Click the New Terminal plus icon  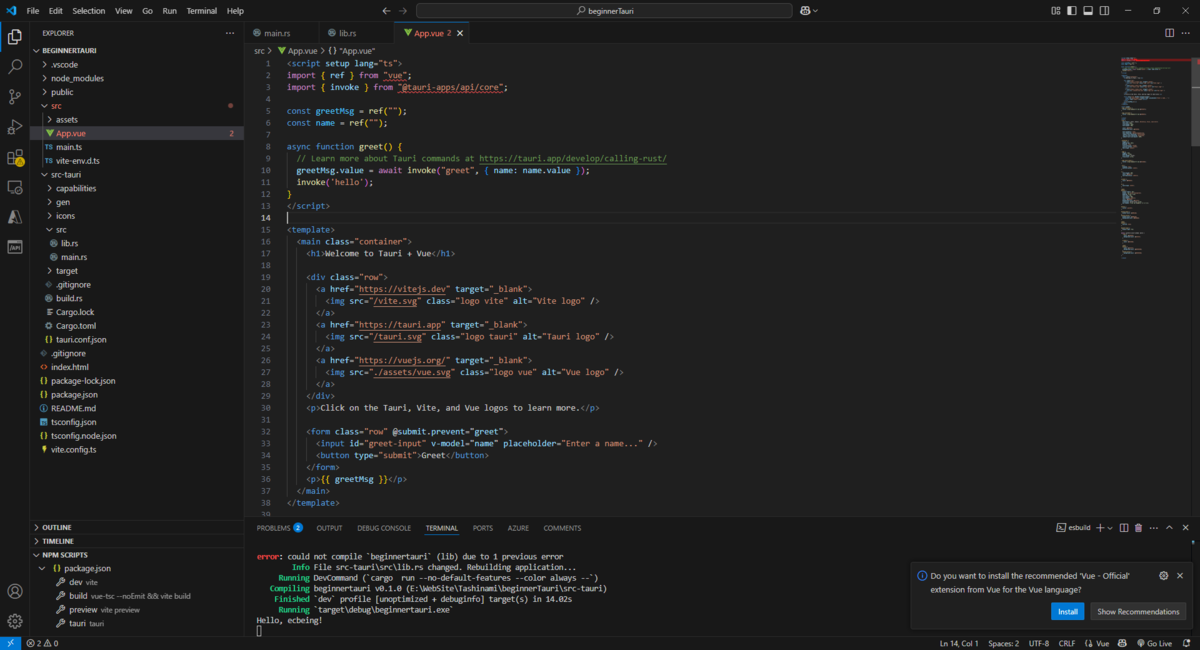1099,528
